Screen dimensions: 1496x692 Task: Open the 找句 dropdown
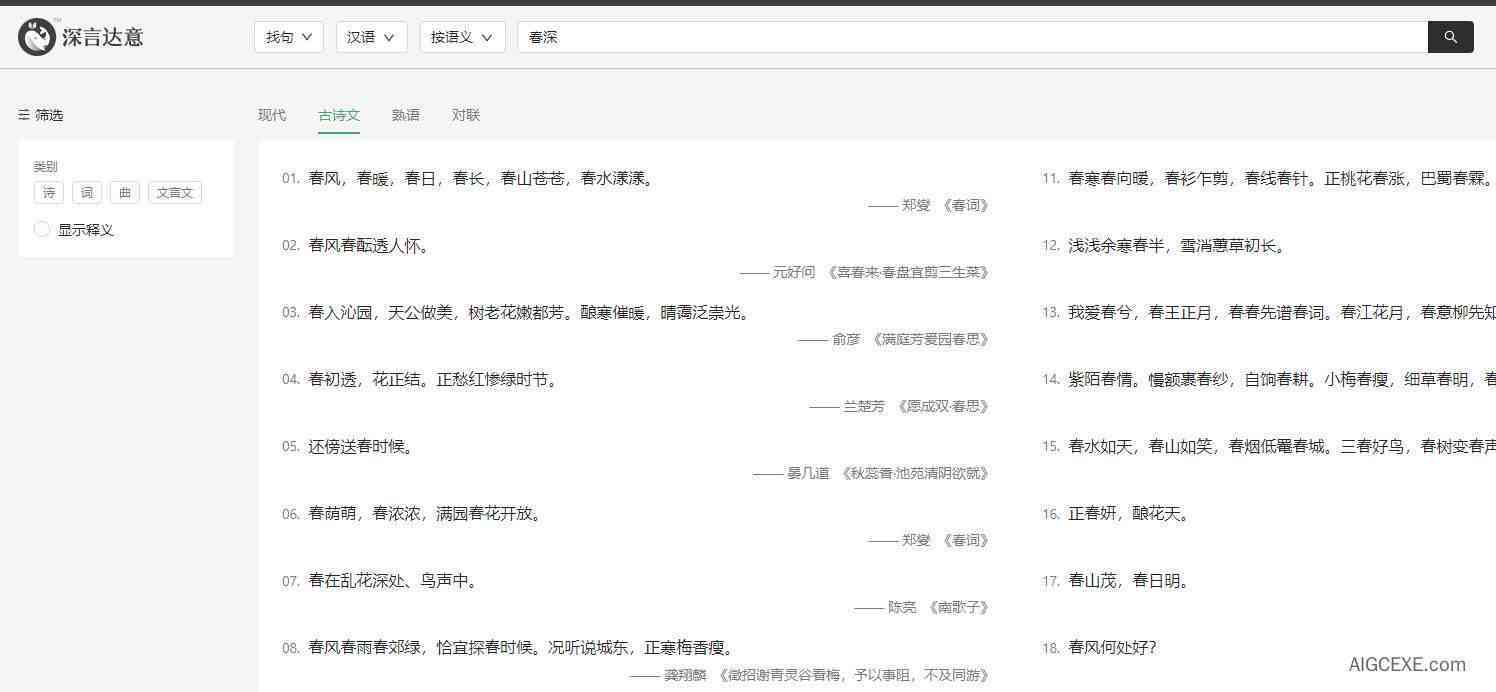point(289,37)
